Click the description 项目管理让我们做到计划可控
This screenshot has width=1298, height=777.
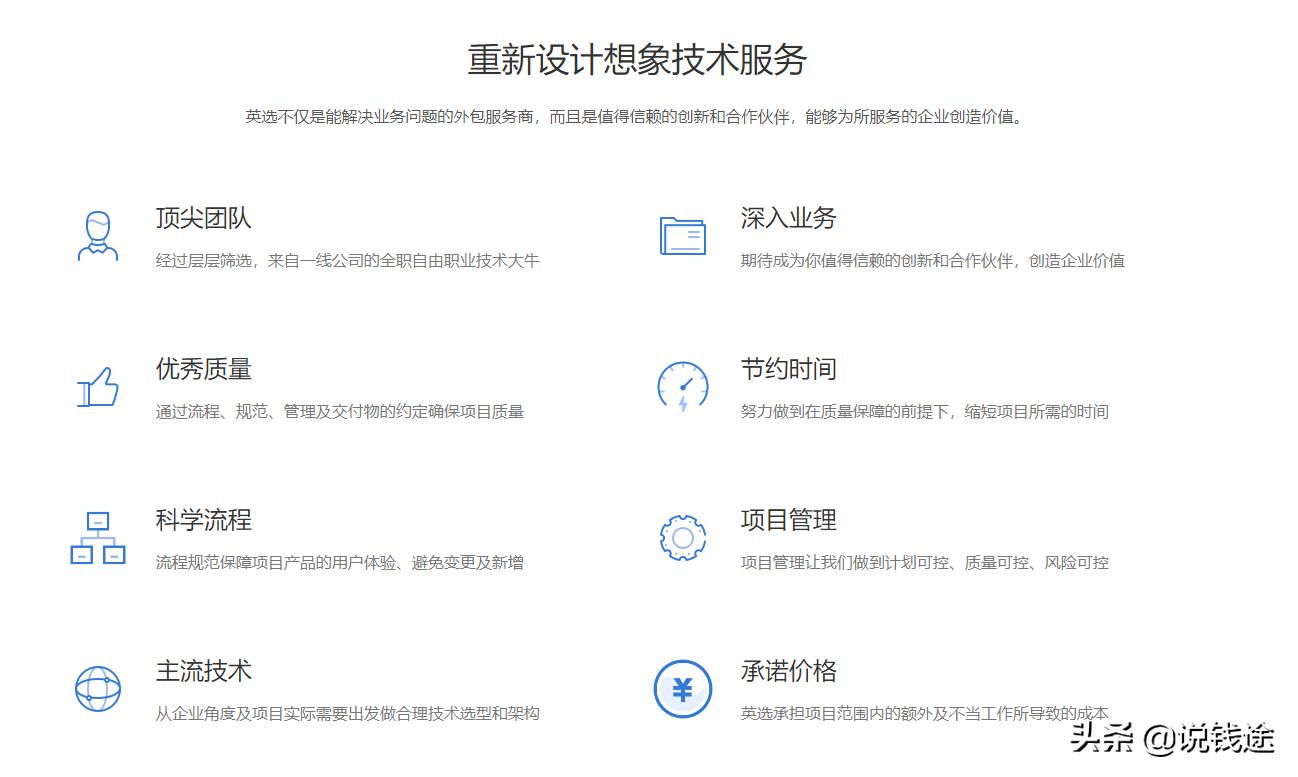[x=925, y=563]
